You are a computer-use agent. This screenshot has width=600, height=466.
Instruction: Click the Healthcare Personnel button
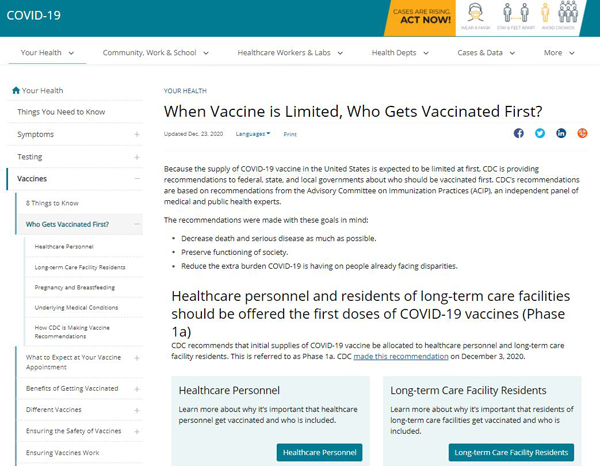[320, 453]
